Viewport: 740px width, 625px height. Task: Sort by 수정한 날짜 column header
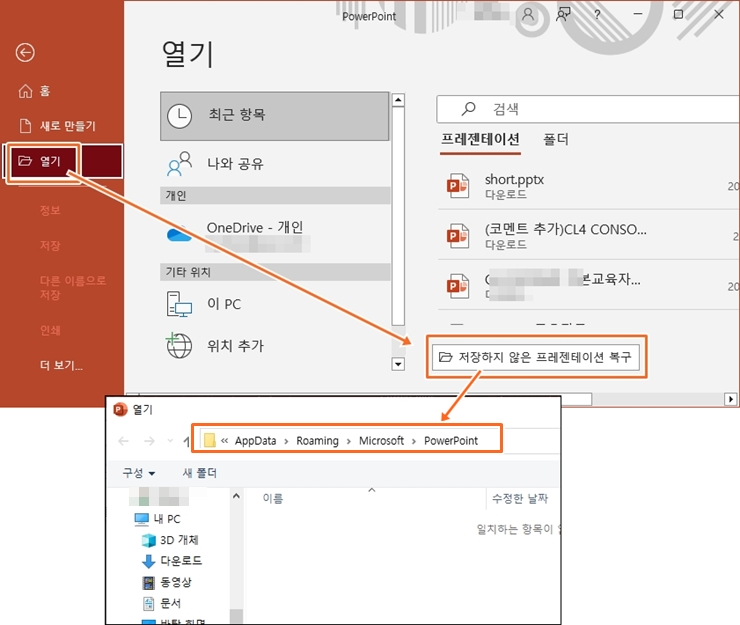coord(520,498)
